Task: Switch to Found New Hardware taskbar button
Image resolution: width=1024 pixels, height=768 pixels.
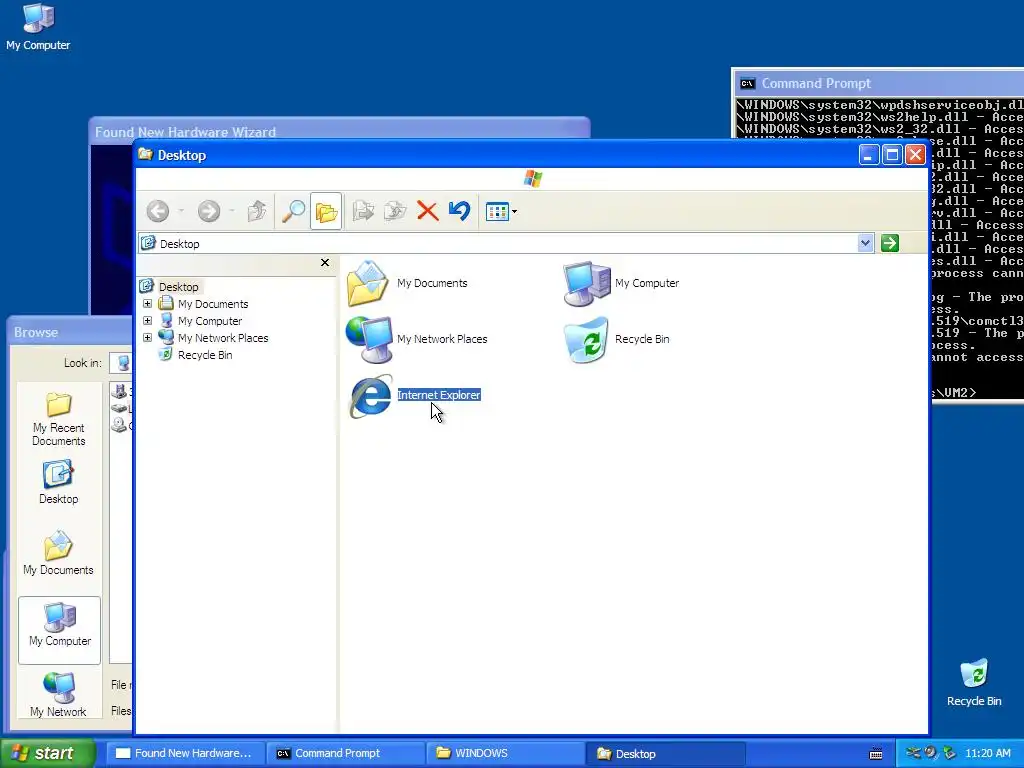Action: 185,753
